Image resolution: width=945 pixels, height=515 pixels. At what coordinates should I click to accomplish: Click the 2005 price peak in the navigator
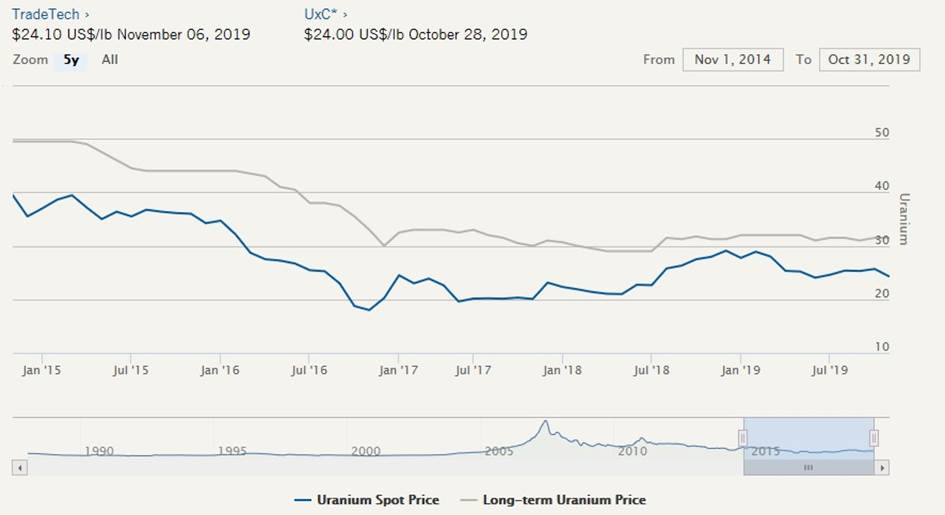(545, 424)
